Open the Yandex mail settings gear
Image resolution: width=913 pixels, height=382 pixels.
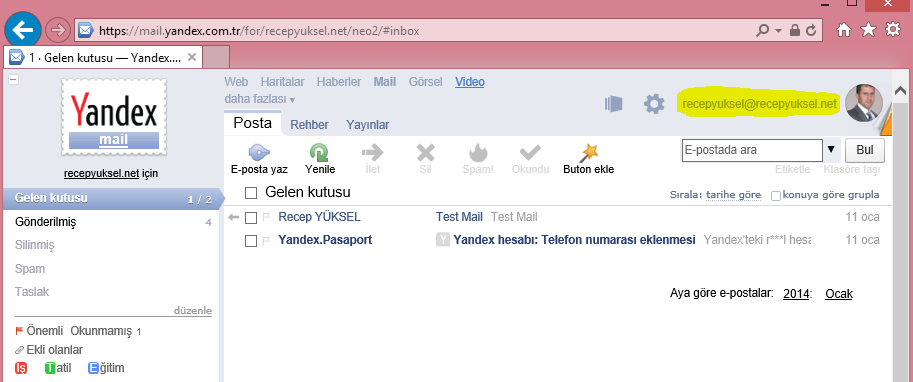tap(654, 104)
